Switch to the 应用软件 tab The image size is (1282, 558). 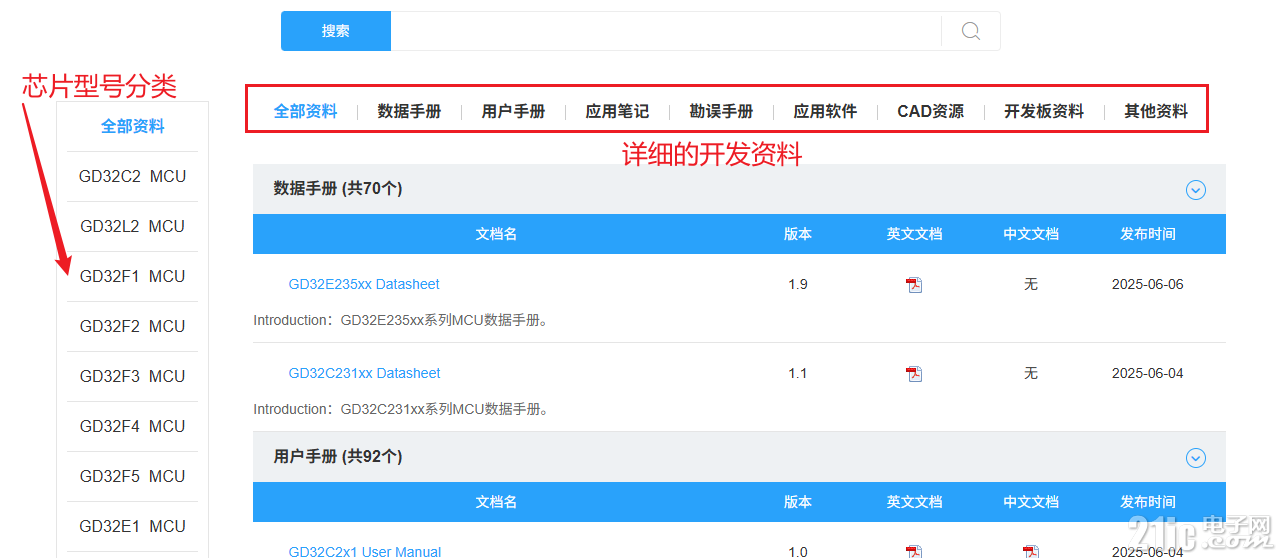(825, 111)
